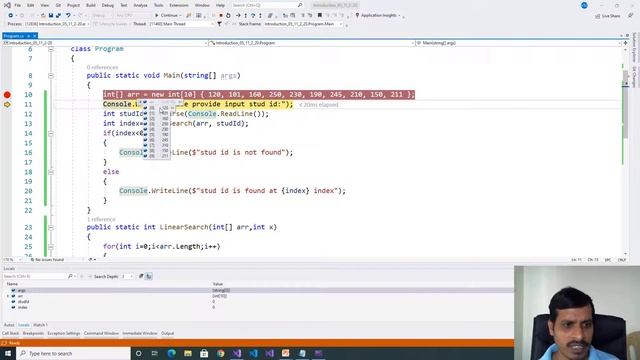Click the Task View icon on the taskbar

click(x=155, y=353)
